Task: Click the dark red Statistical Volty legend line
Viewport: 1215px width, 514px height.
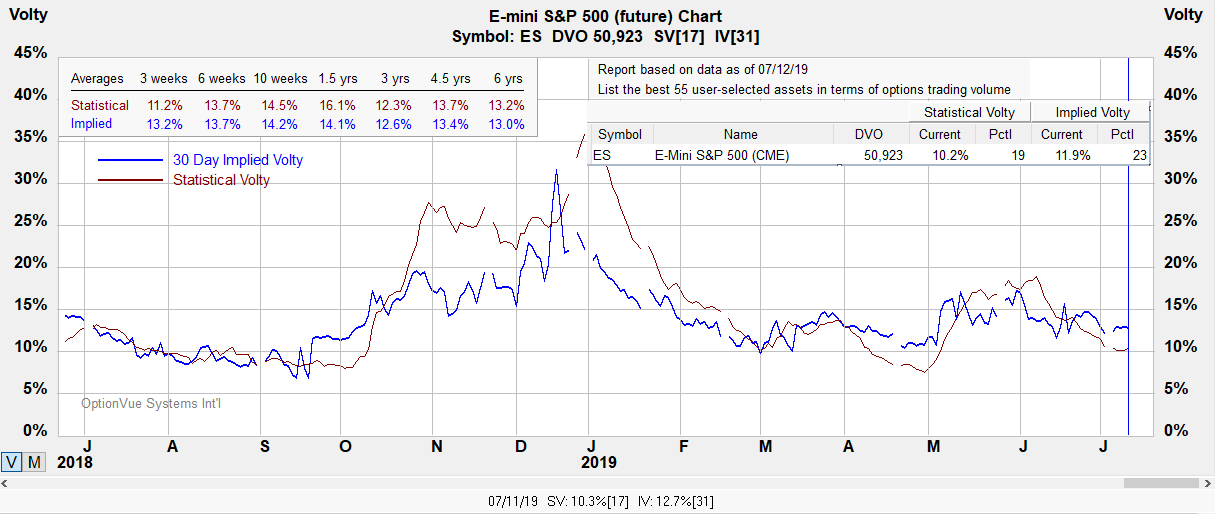Action: [129, 181]
